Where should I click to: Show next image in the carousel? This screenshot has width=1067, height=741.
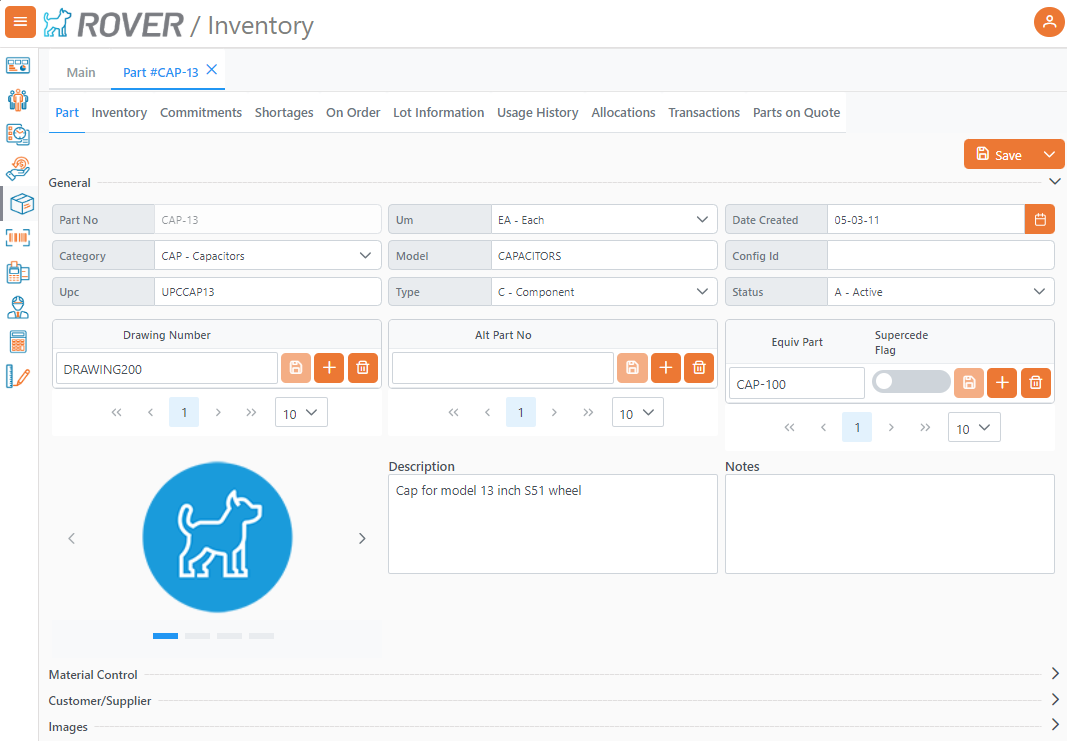click(x=362, y=538)
